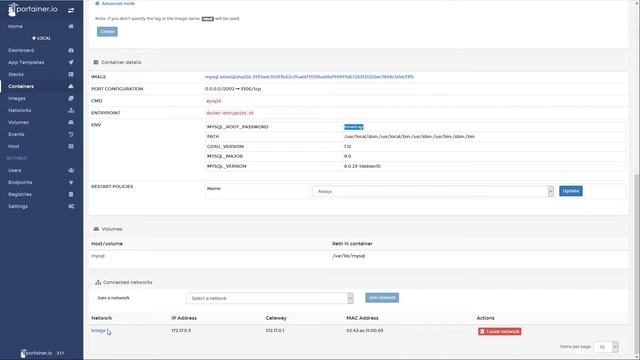
Task: Open the Volumes page
Action: point(18,122)
